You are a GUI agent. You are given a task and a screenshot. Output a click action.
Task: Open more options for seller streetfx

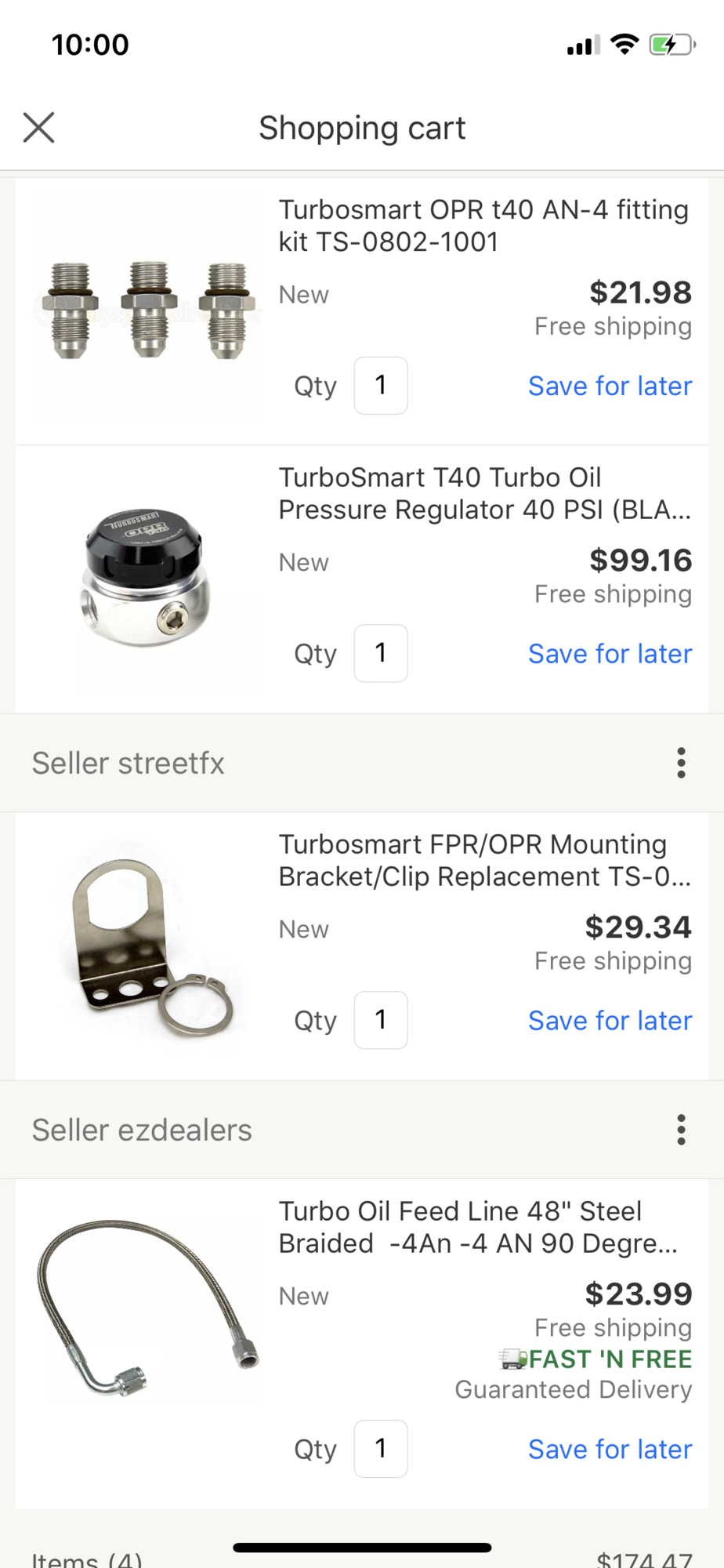[x=681, y=763]
